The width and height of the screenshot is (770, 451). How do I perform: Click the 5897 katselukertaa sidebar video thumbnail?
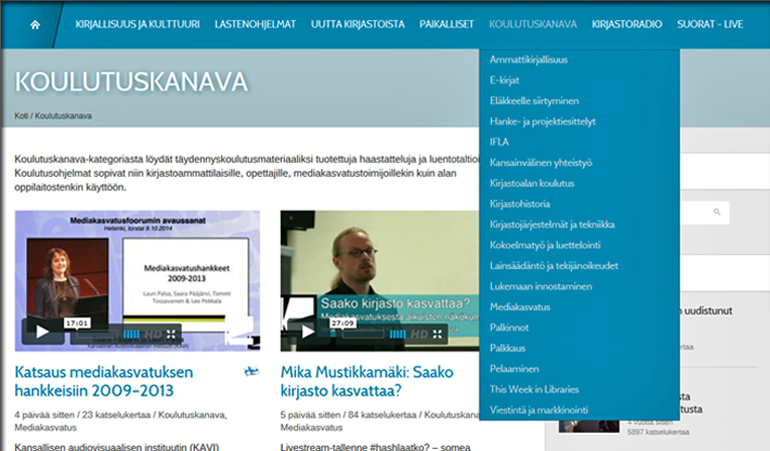coord(589,426)
